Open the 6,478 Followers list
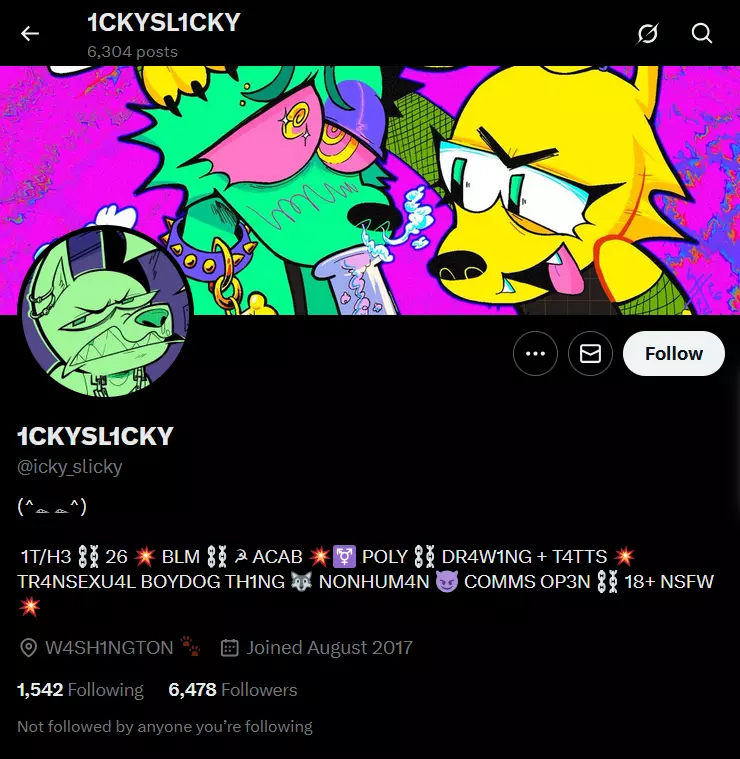The image size is (740, 759). pyautogui.click(x=233, y=690)
